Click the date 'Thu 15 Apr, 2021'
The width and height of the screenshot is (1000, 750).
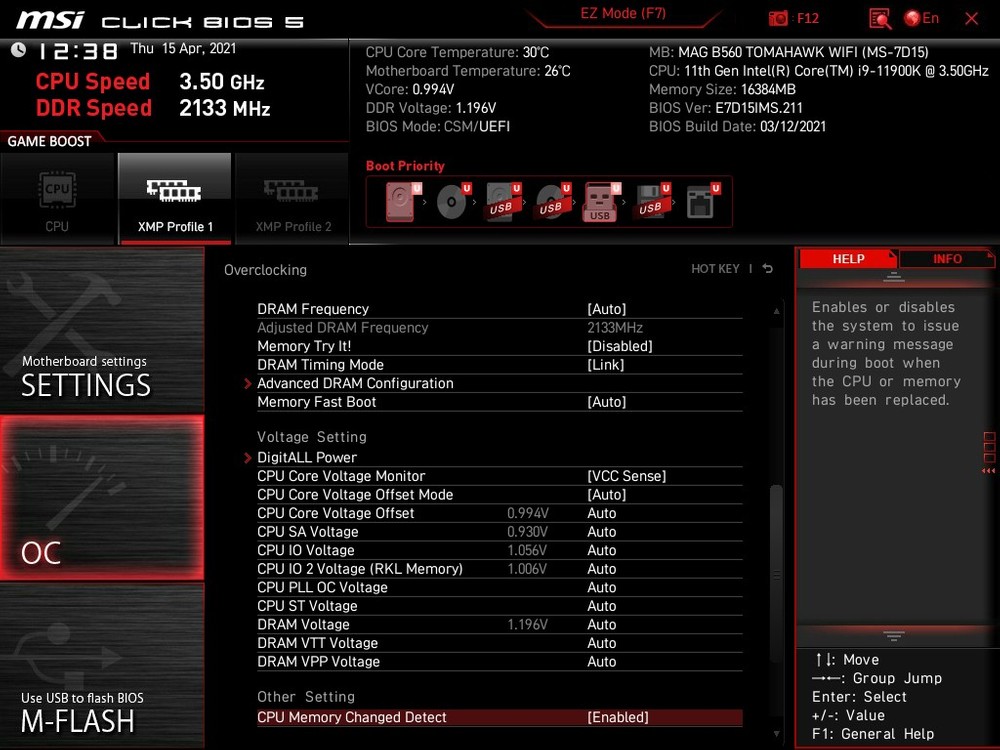click(183, 48)
